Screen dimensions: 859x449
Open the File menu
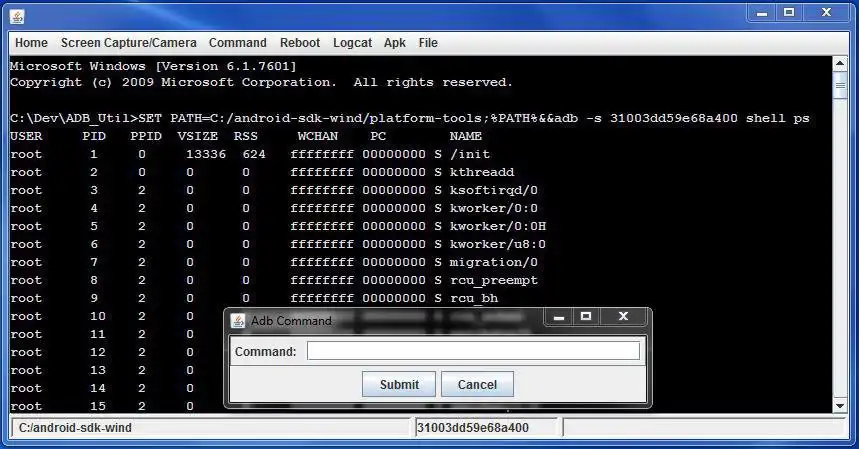428,43
